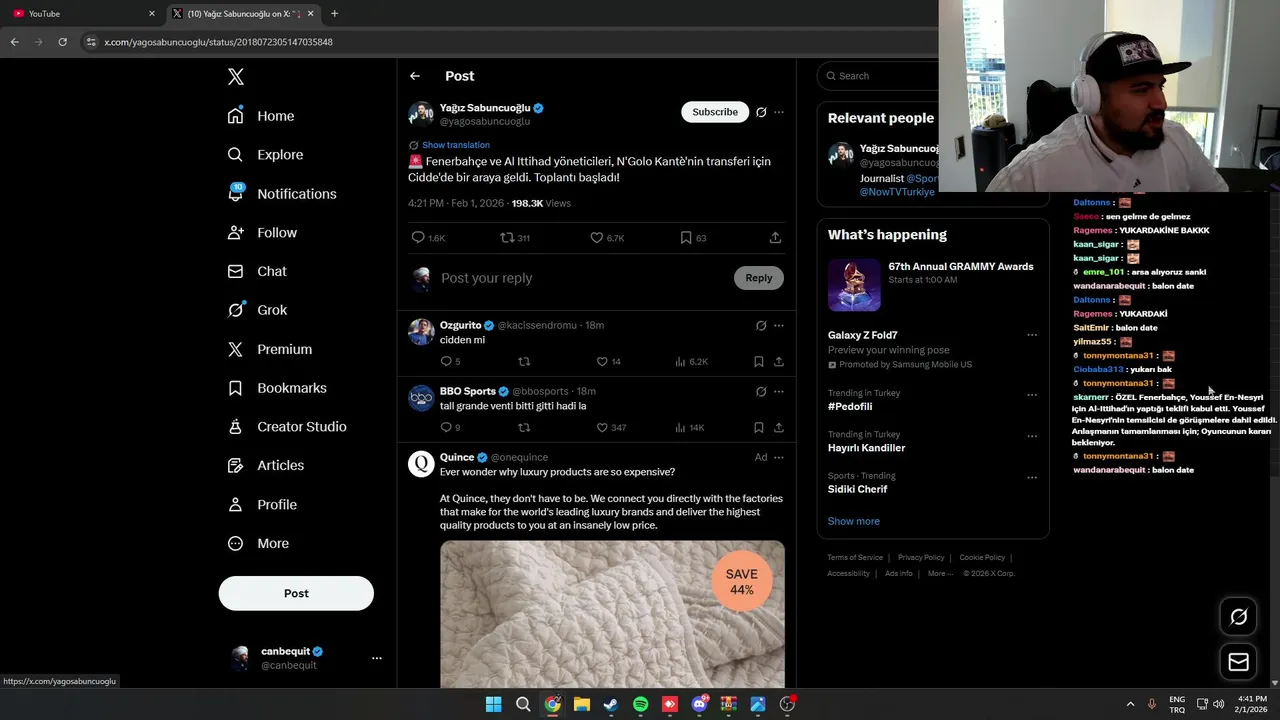Viewport: 1280px width, 720px height.
Task: Click the X Search box
Action: (880, 76)
